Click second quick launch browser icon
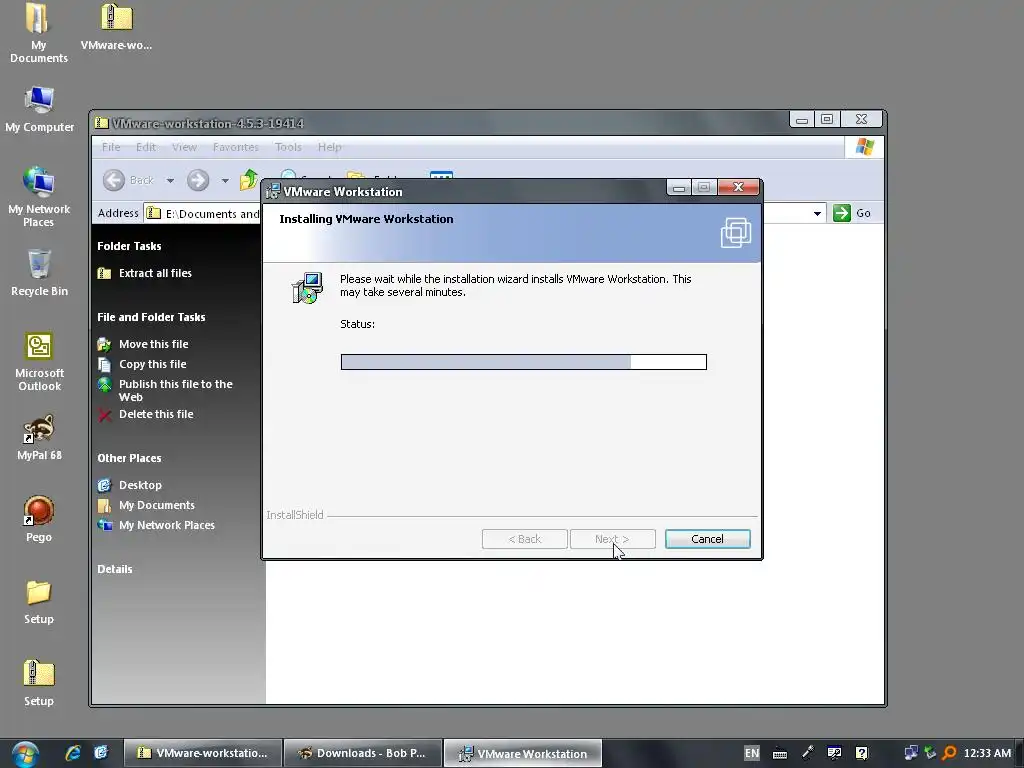1024x768 pixels. [x=101, y=753]
